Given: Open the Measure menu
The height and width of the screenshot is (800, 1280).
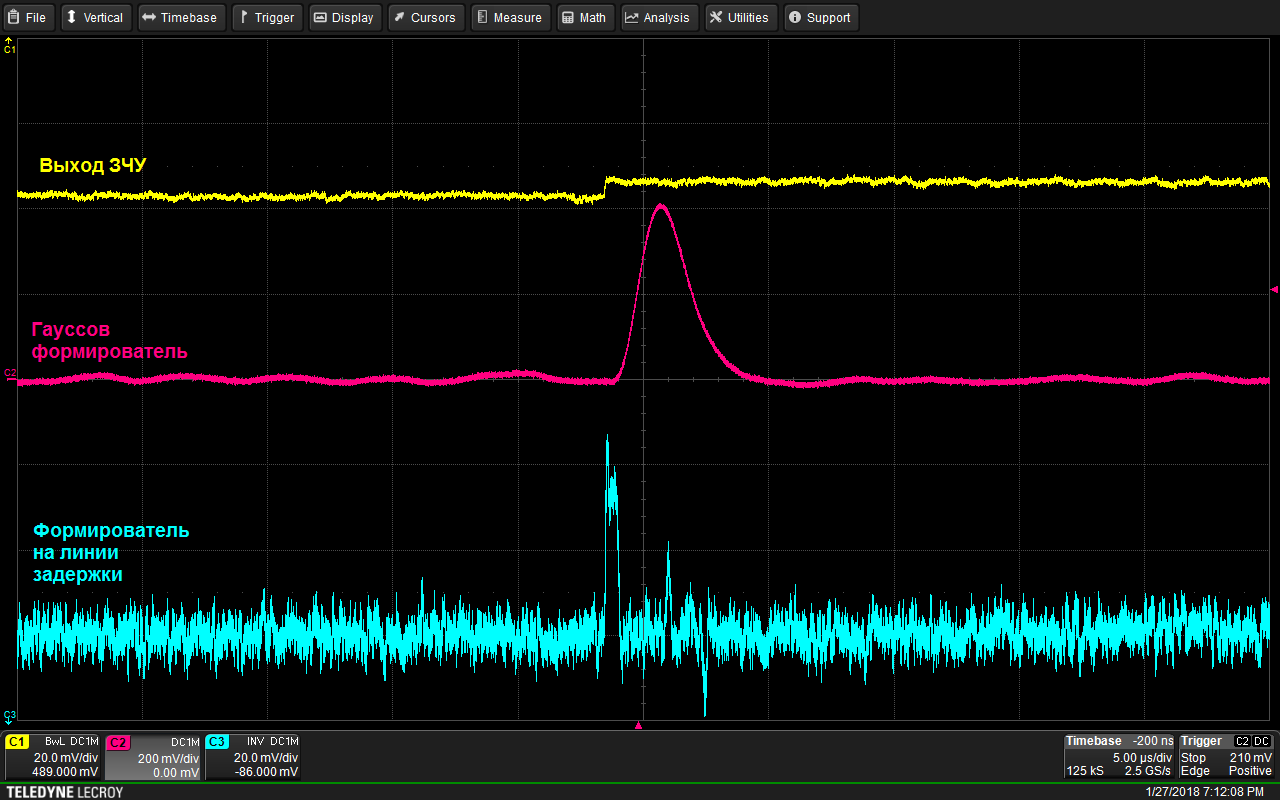Looking at the screenshot, I should (x=508, y=17).
